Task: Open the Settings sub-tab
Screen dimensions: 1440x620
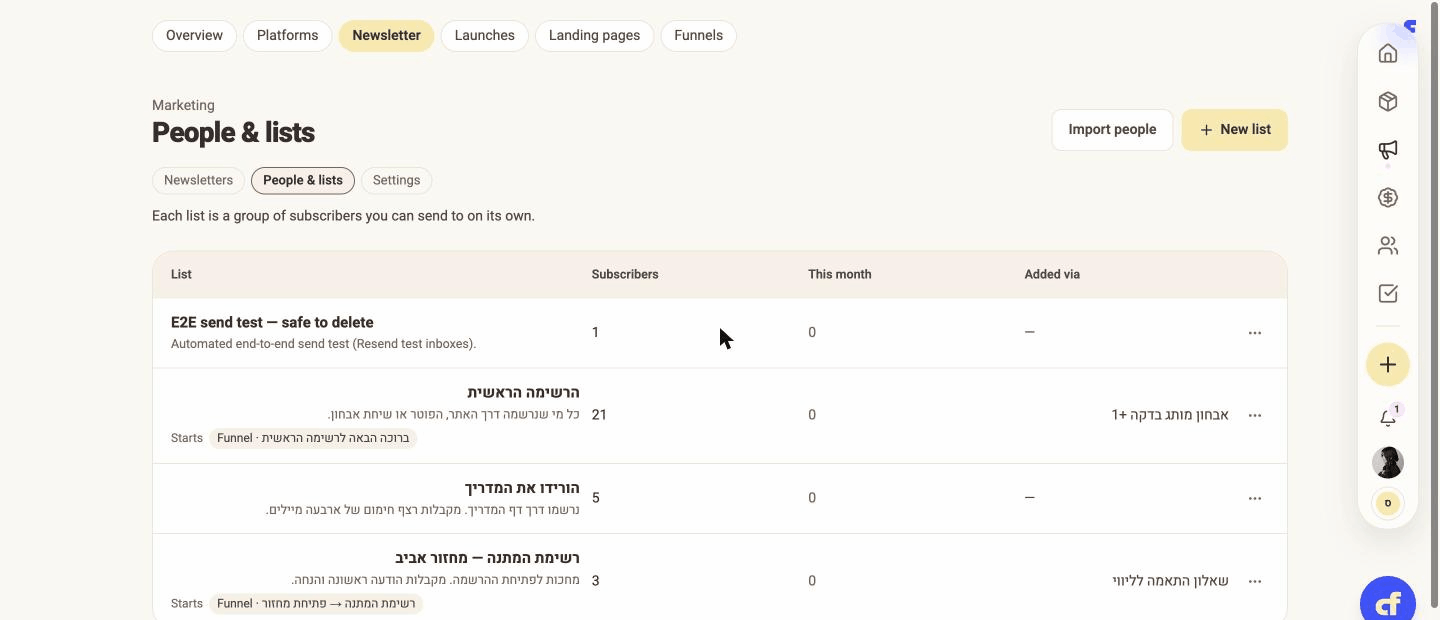Action: tap(396, 181)
